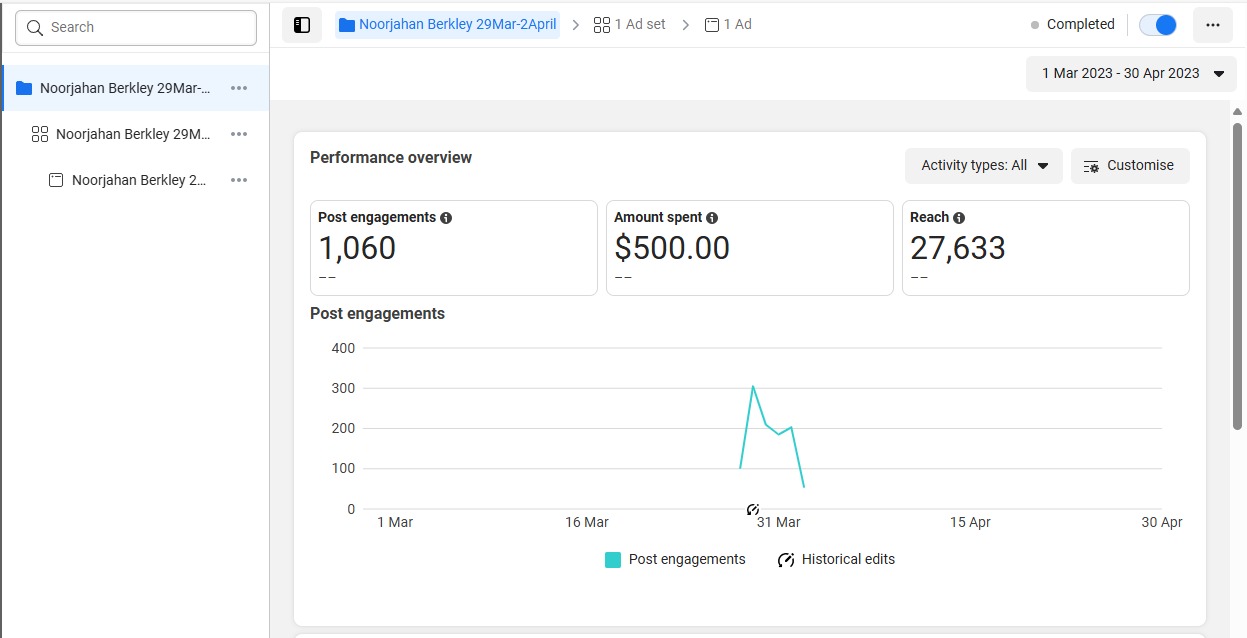The image size is (1247, 638).
Task: Click the campaign folder icon in sidebar
Action: [24, 88]
